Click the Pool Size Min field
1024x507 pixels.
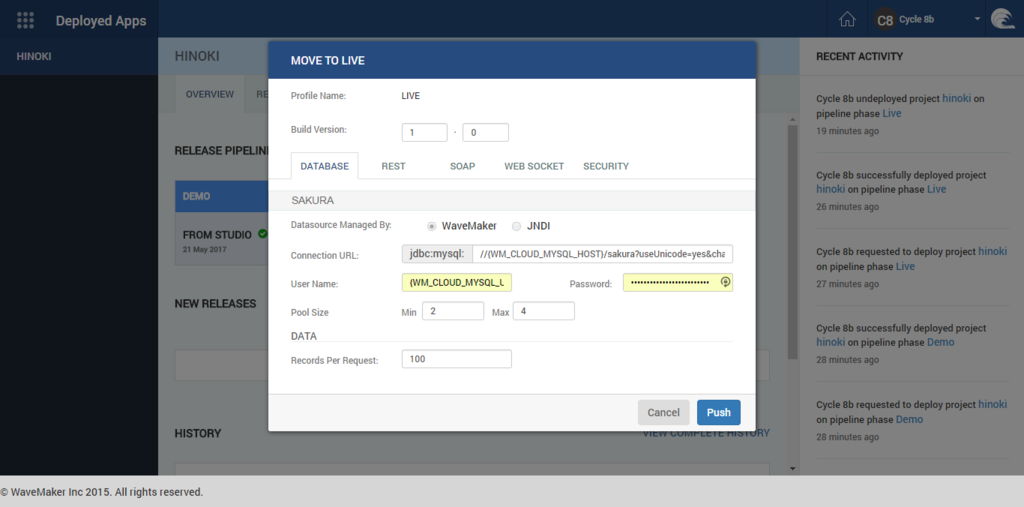tap(453, 311)
